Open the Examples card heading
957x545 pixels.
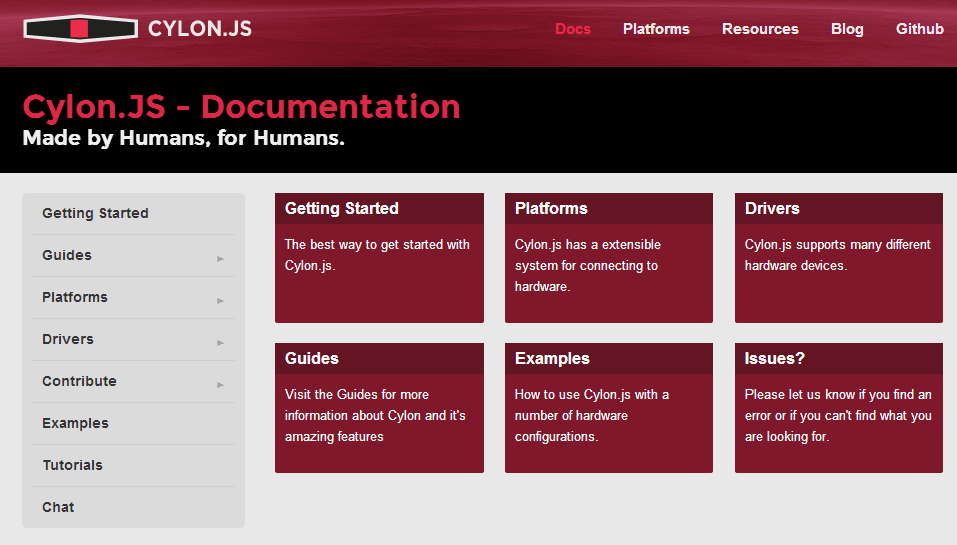(x=552, y=358)
